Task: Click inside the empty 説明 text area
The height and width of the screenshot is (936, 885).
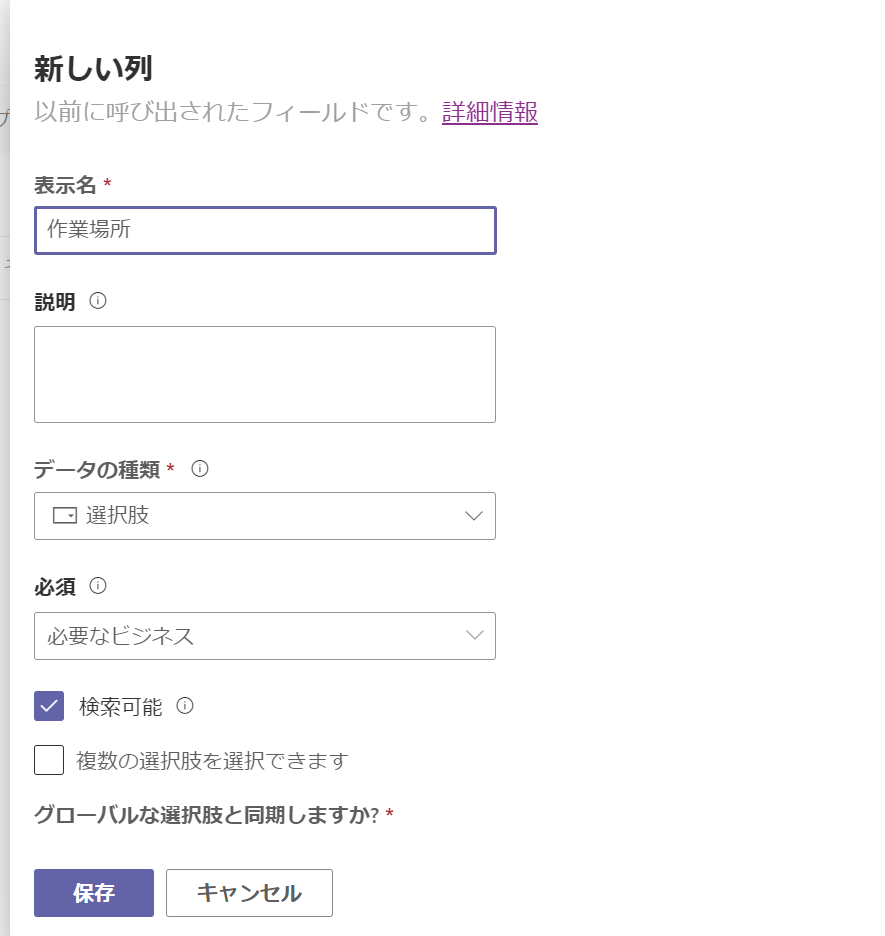Action: pyautogui.click(x=265, y=374)
